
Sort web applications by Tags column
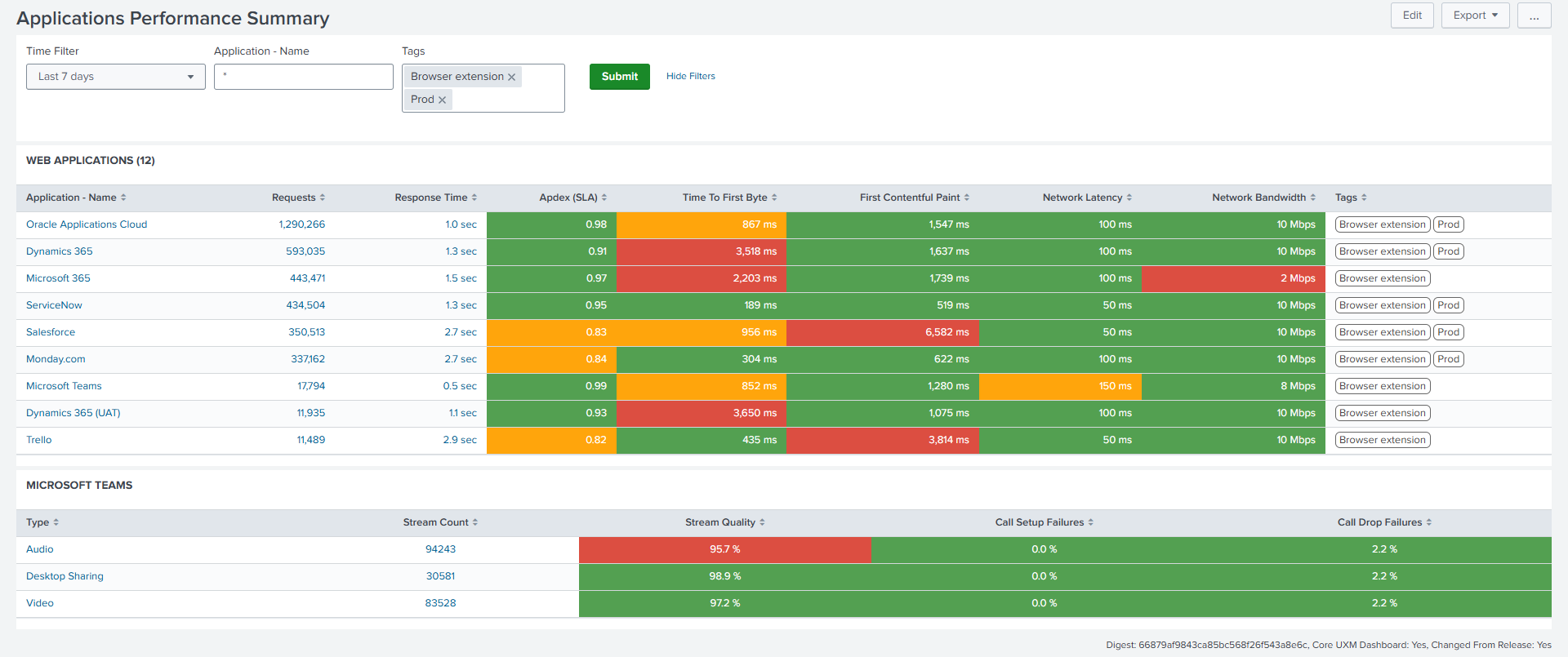pos(1351,198)
